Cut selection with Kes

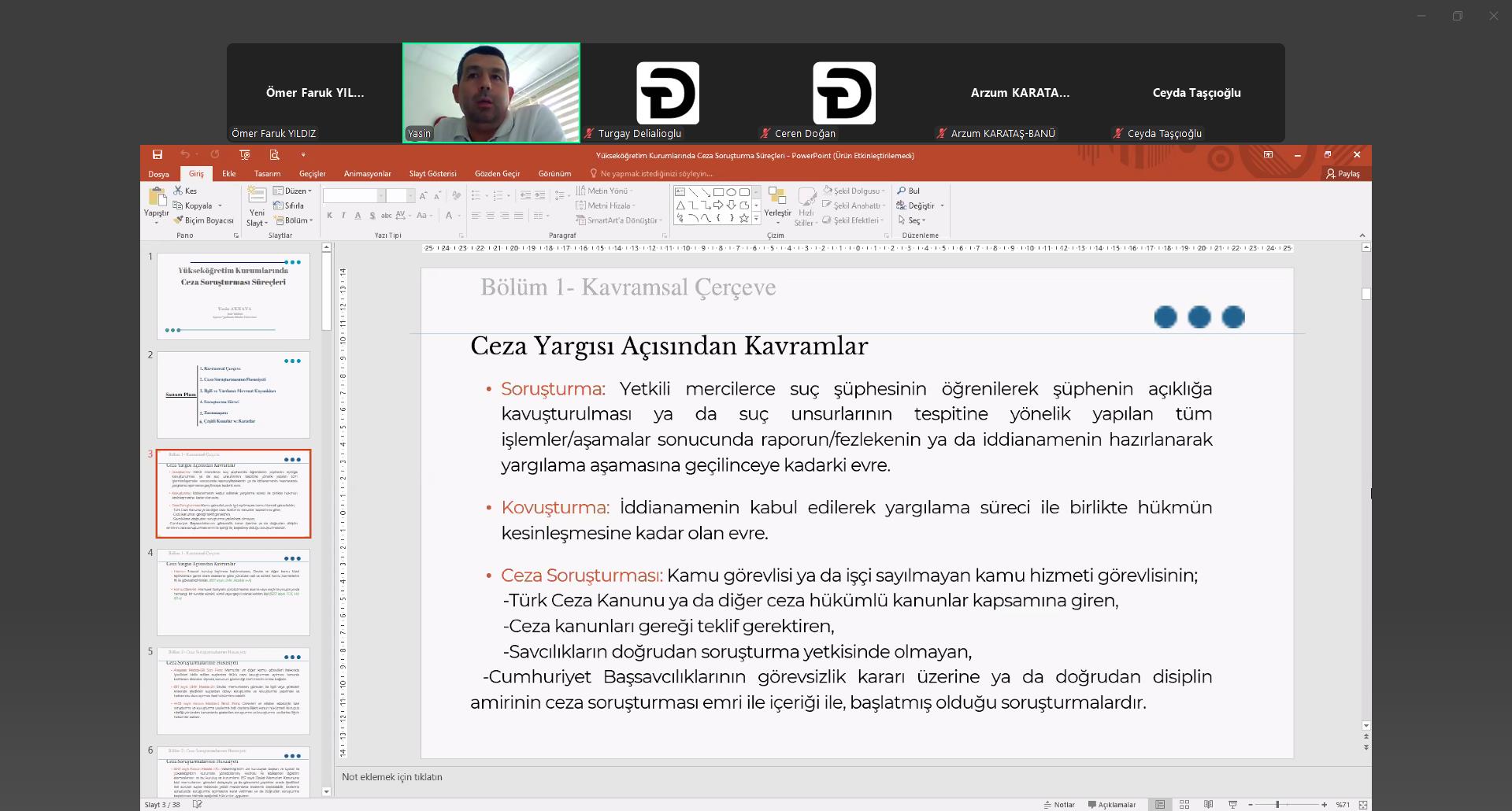(x=186, y=191)
